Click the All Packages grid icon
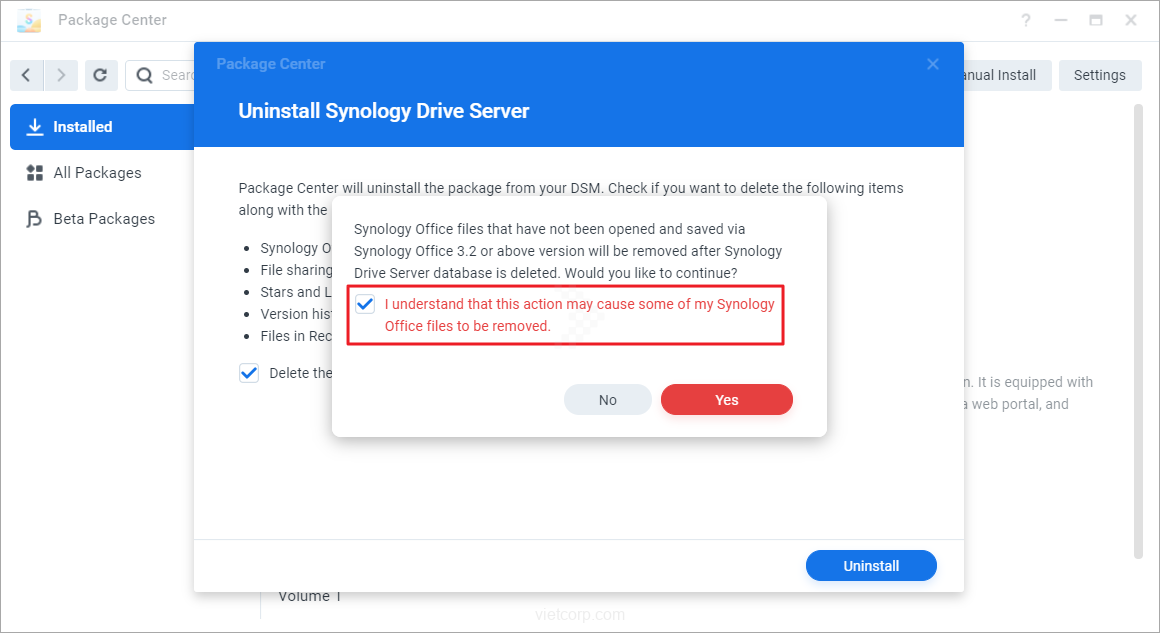The height and width of the screenshot is (633, 1160). point(35,173)
